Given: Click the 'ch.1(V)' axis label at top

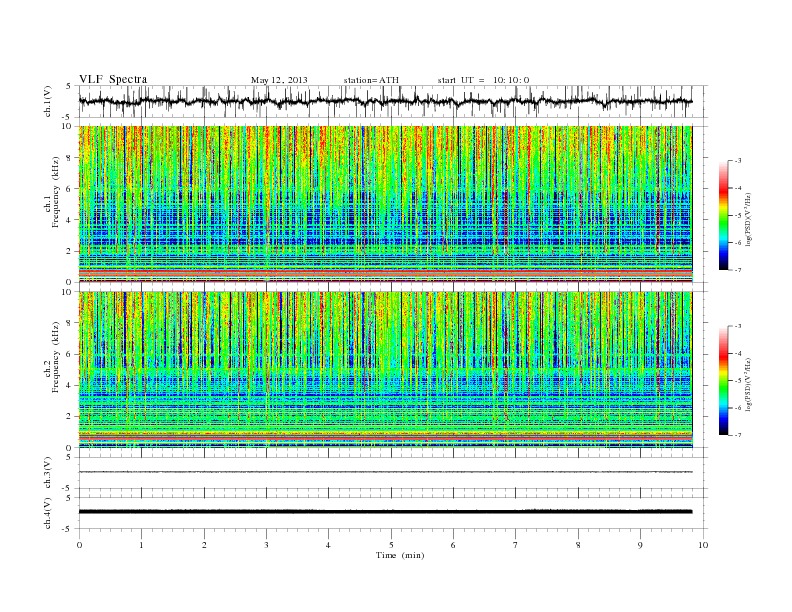Looking at the screenshot, I should coord(48,101).
